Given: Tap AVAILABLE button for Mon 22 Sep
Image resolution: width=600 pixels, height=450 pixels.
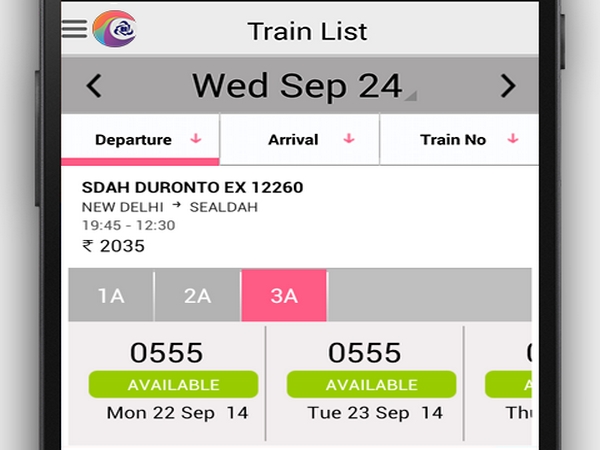Looking at the screenshot, I should [x=173, y=385].
